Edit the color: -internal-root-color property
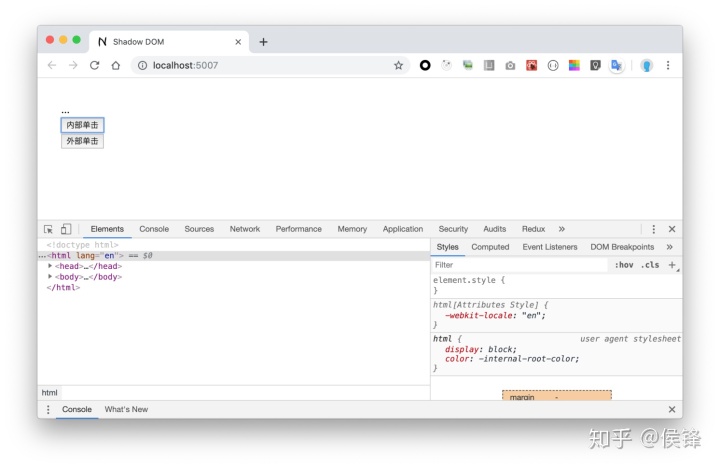Viewport: 720px width, 468px height. coord(512,359)
